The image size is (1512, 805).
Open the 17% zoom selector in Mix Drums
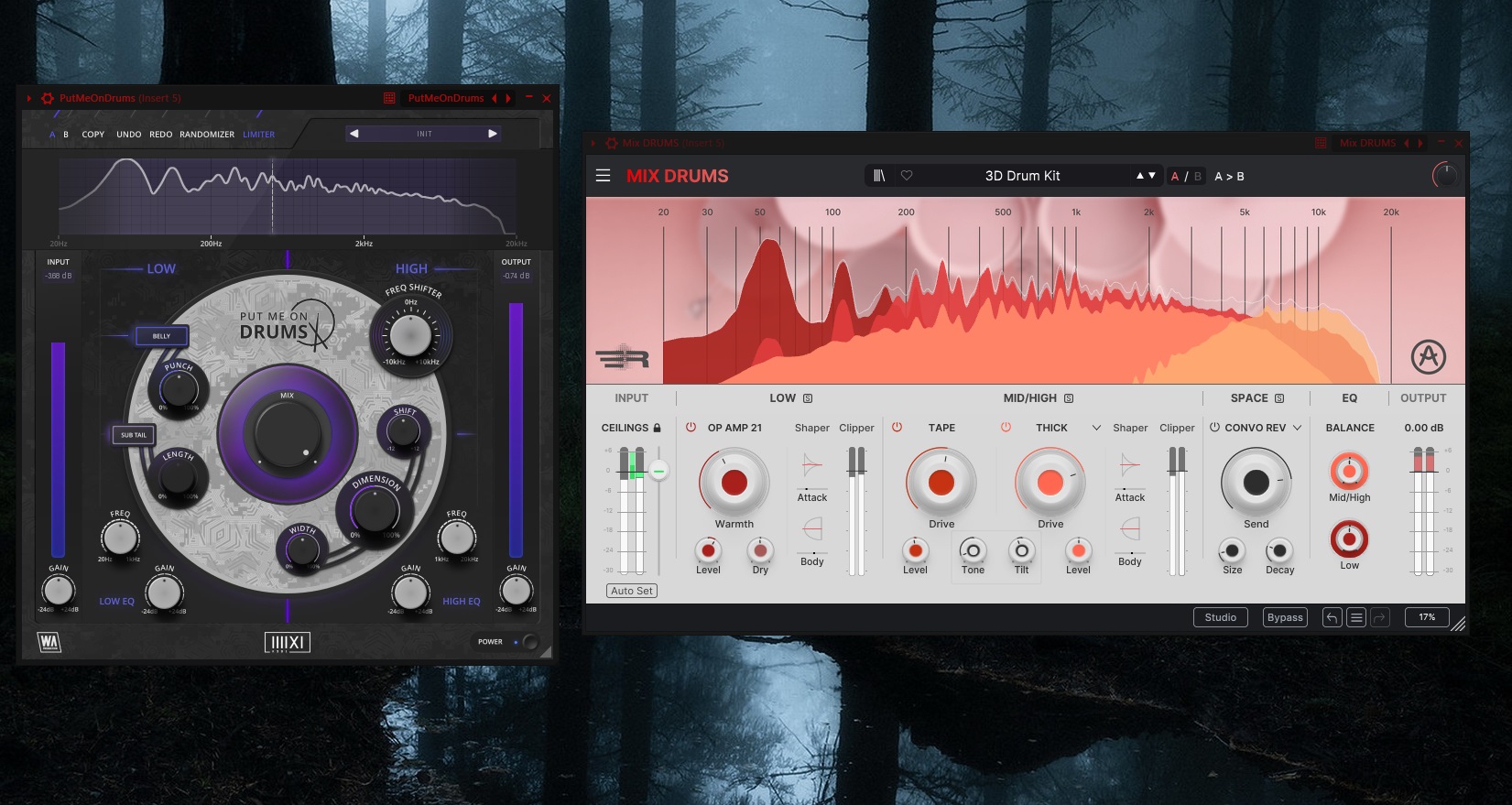[1427, 617]
